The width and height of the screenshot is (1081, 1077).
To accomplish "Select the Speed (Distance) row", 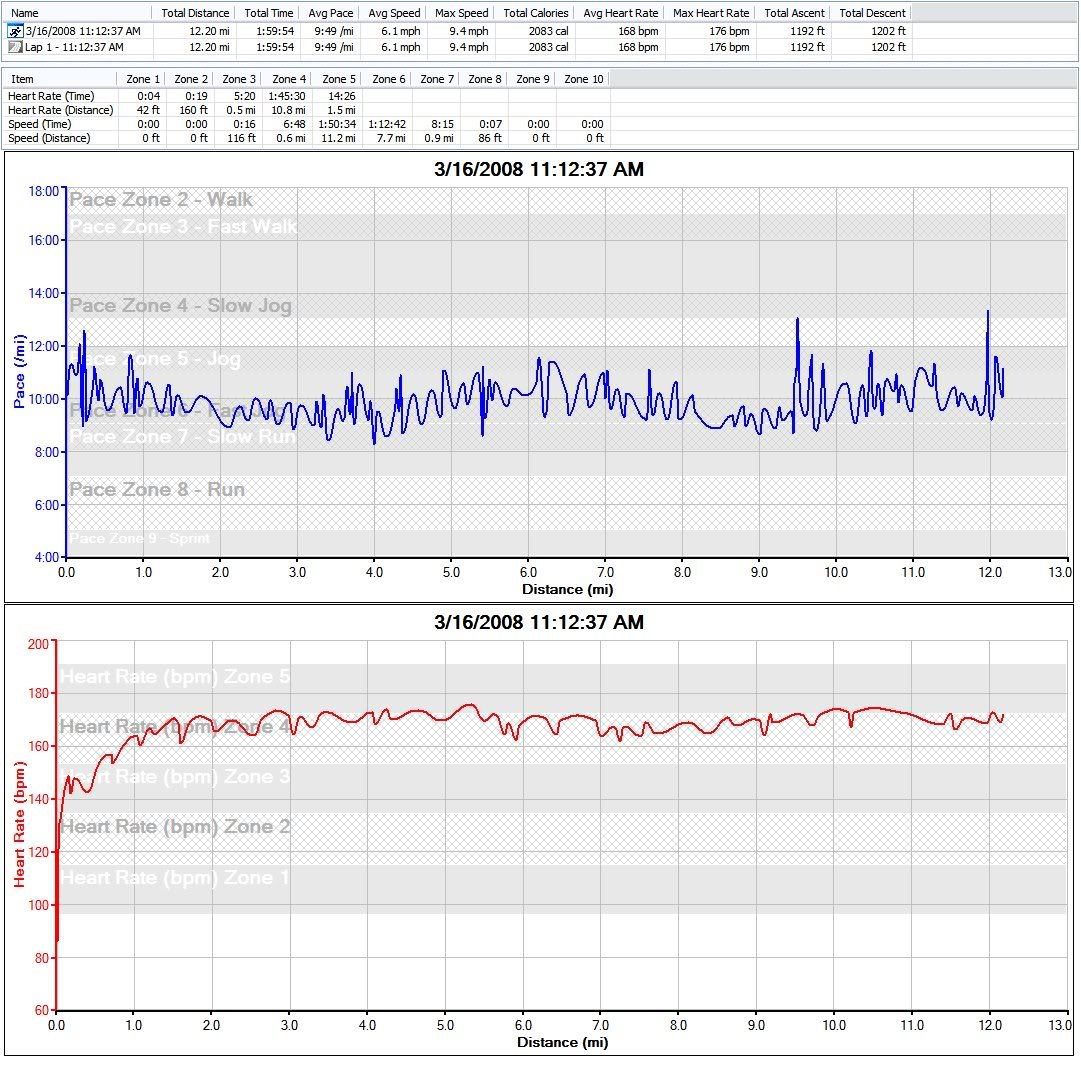I will [49, 138].
